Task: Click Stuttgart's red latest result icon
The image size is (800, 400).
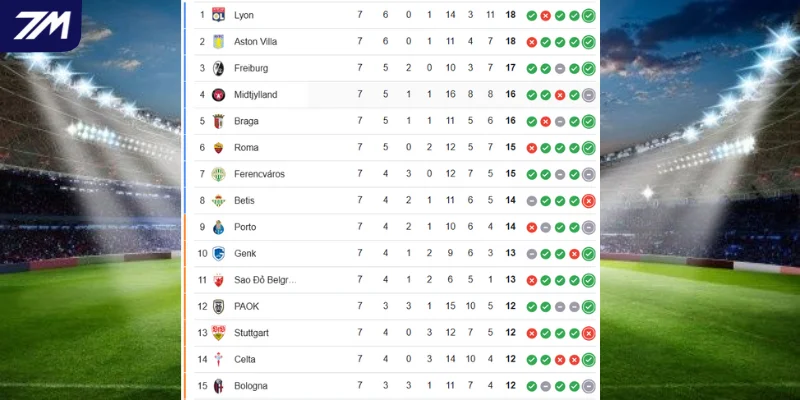Action: (589, 333)
